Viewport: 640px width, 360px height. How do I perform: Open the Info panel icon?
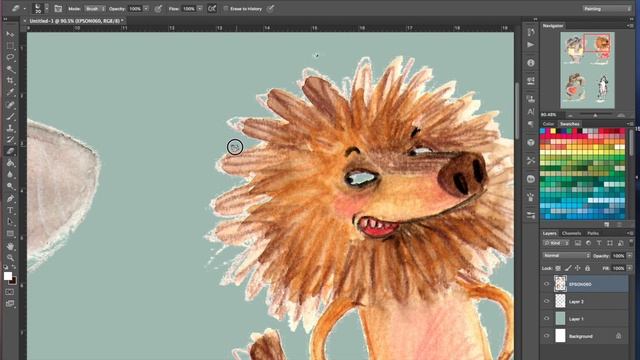tap(530, 63)
